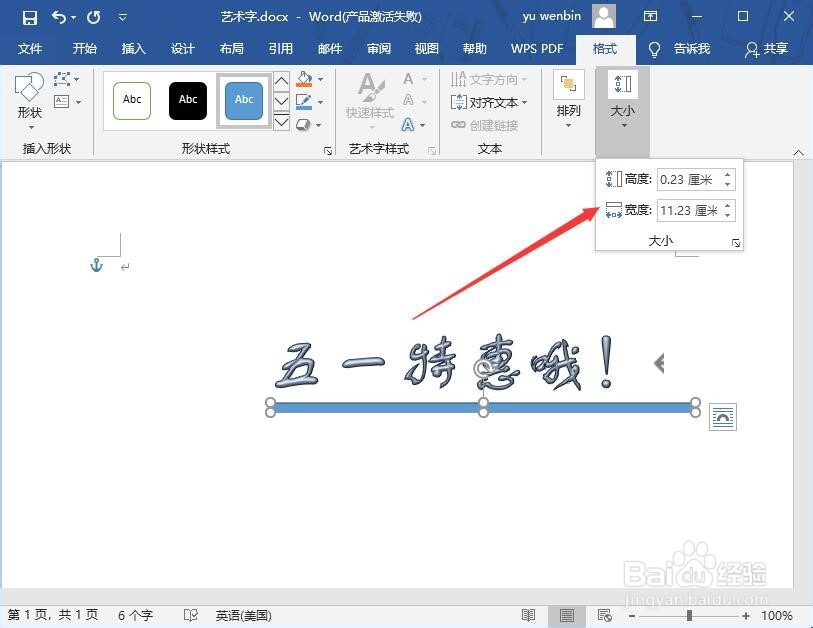This screenshot has width=813, height=628.
Task: Collapse the ribbon with the chevron arrow
Action: [799, 152]
